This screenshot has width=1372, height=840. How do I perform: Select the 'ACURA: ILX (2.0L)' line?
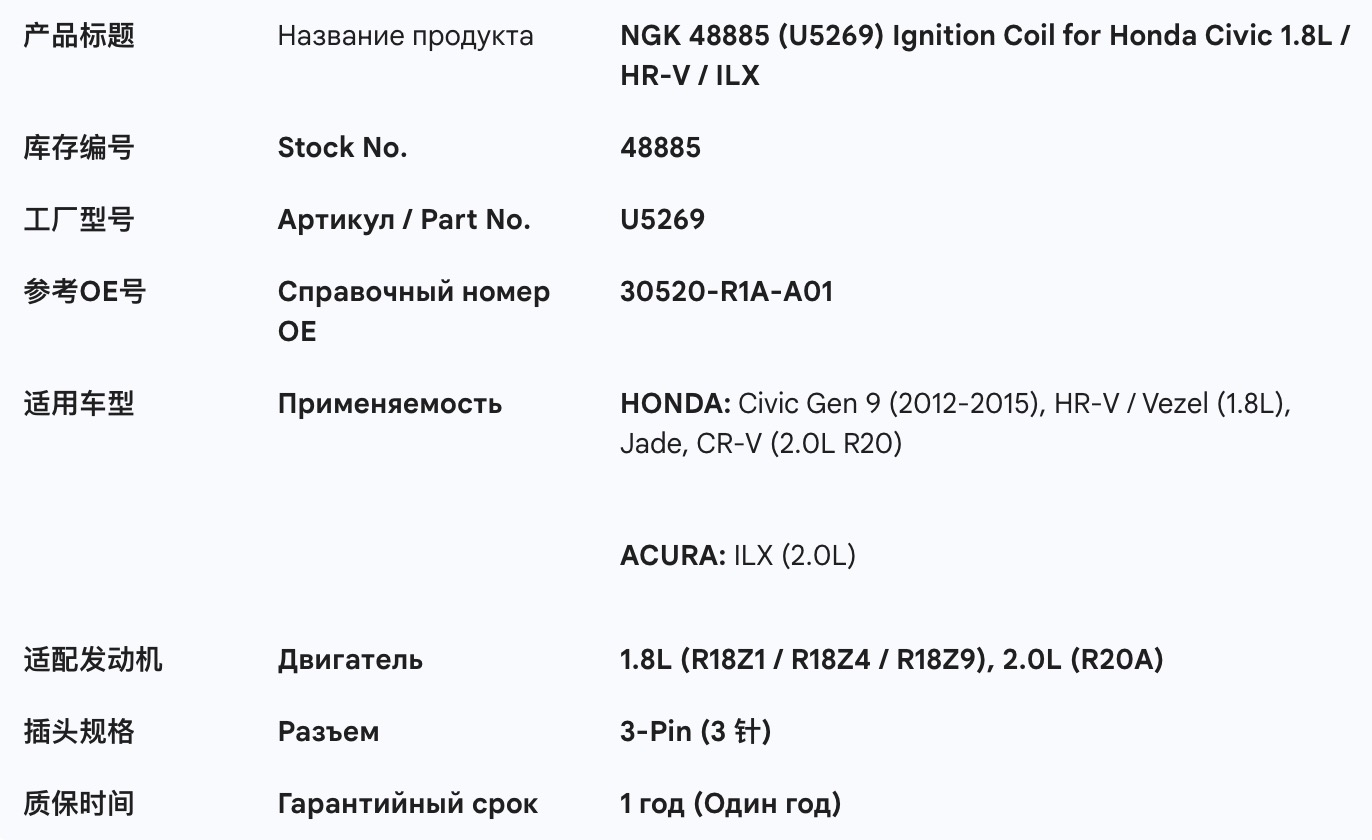(x=738, y=556)
